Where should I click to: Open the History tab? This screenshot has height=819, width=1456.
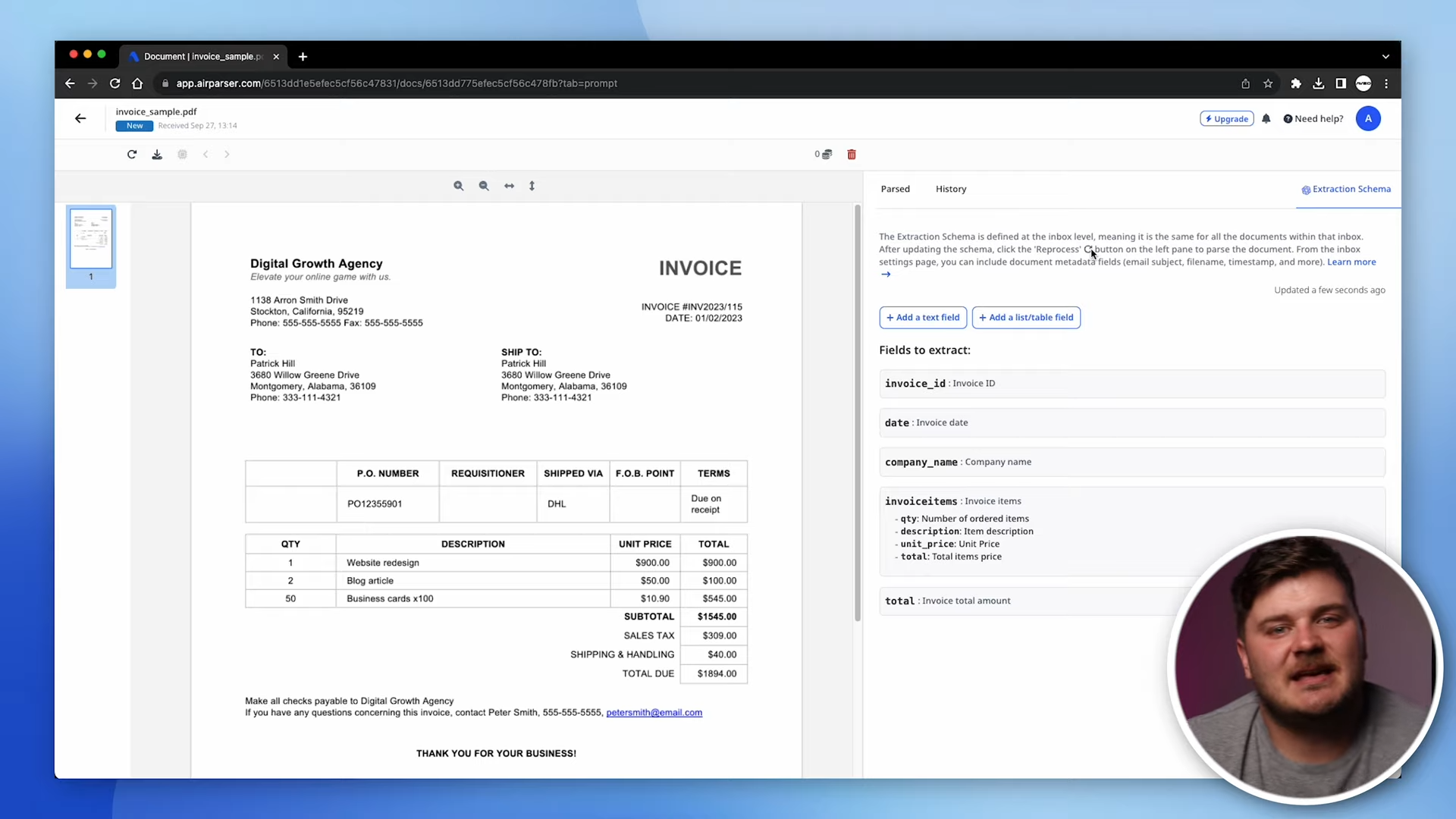click(950, 189)
